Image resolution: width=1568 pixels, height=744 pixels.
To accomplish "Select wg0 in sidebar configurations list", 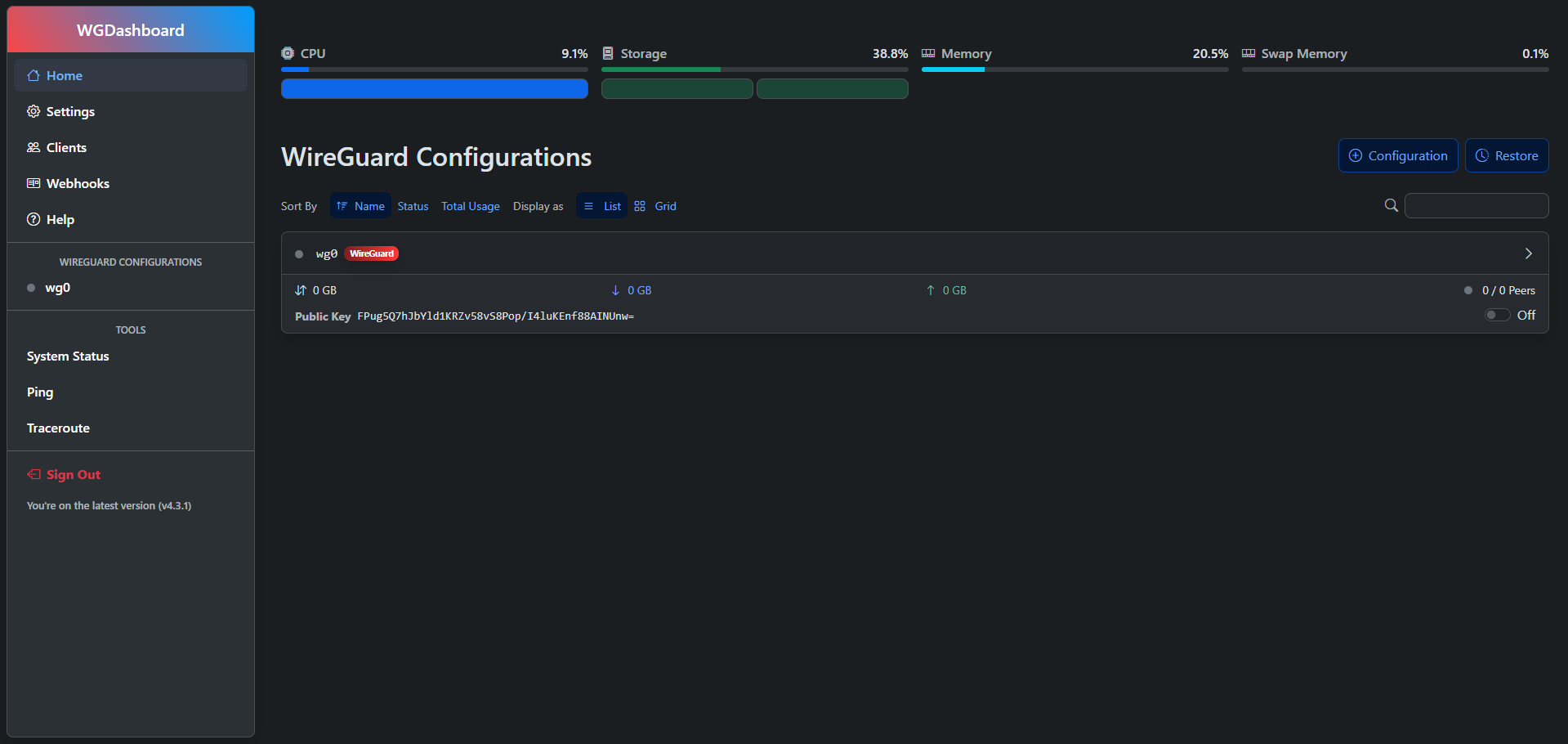I will coord(131,288).
